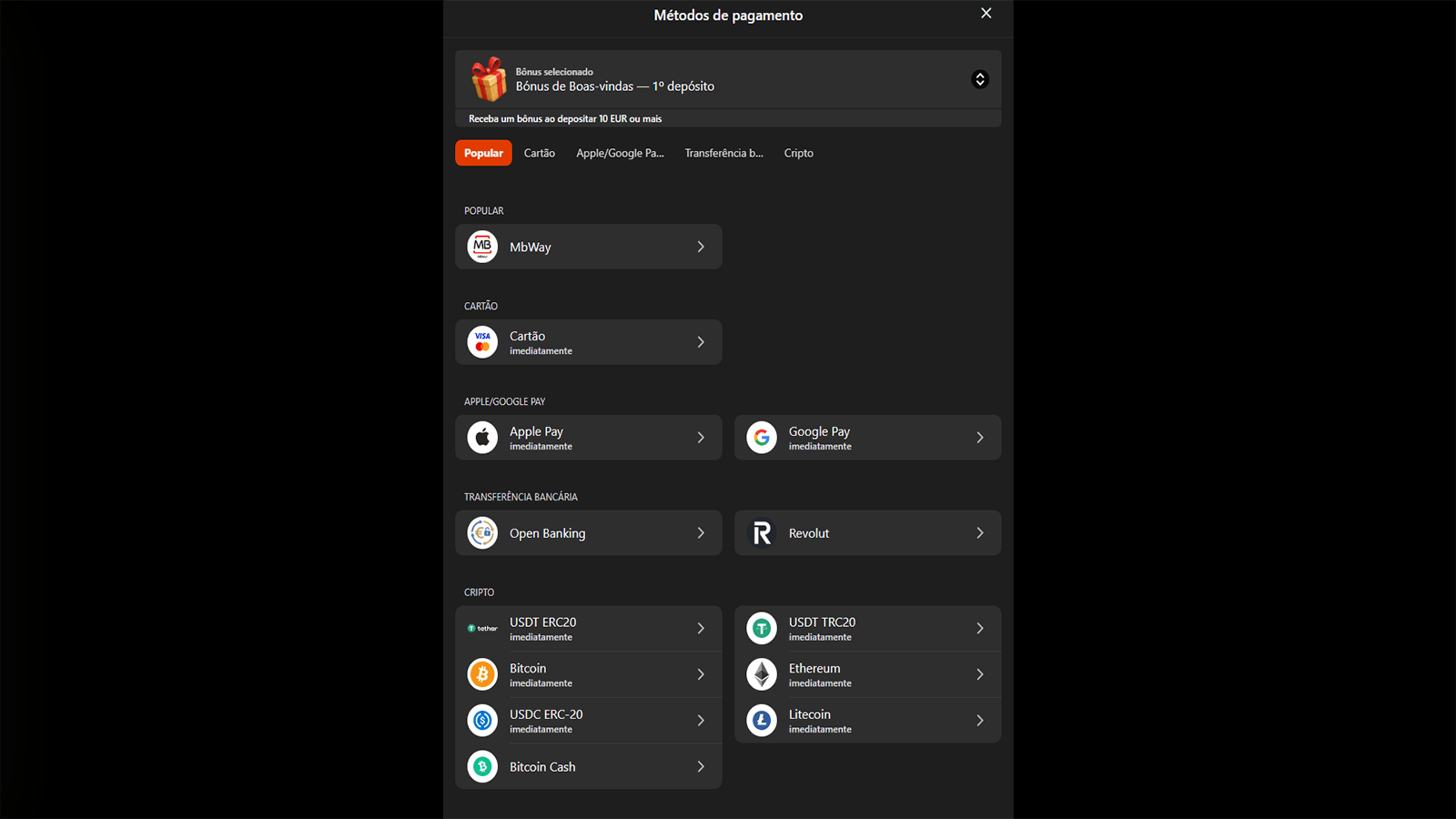Viewport: 1456px width, 819px height.
Task: Expand Revolut via its chevron arrow
Action: 980,533
